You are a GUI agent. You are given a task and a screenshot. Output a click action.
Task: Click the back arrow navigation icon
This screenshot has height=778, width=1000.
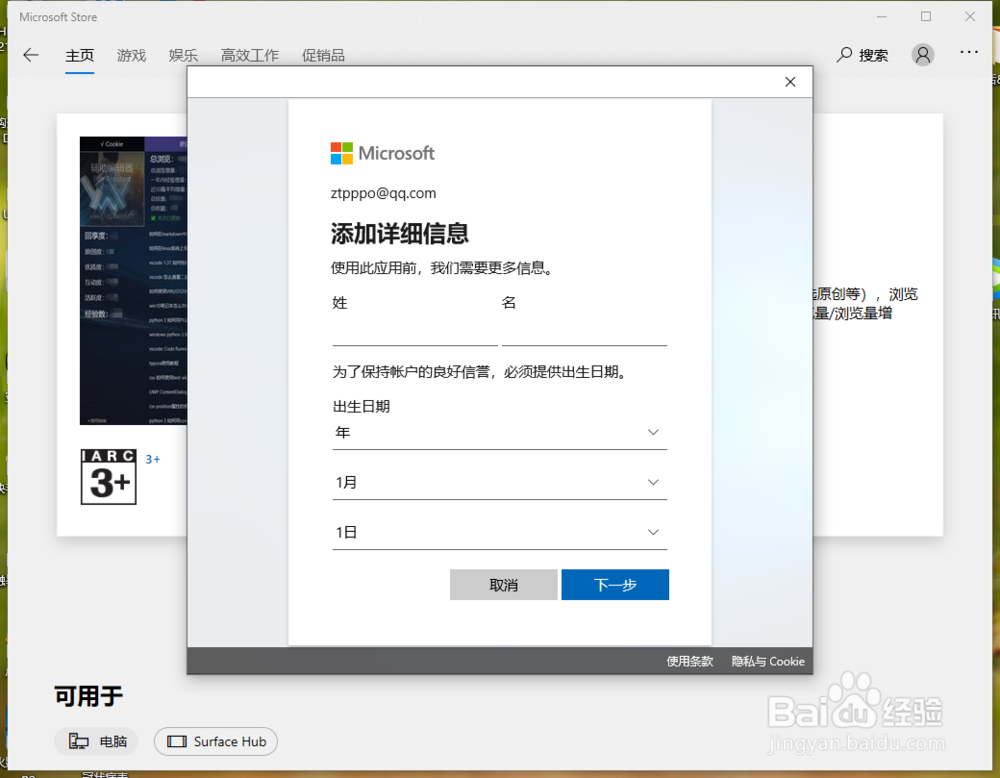click(x=30, y=55)
